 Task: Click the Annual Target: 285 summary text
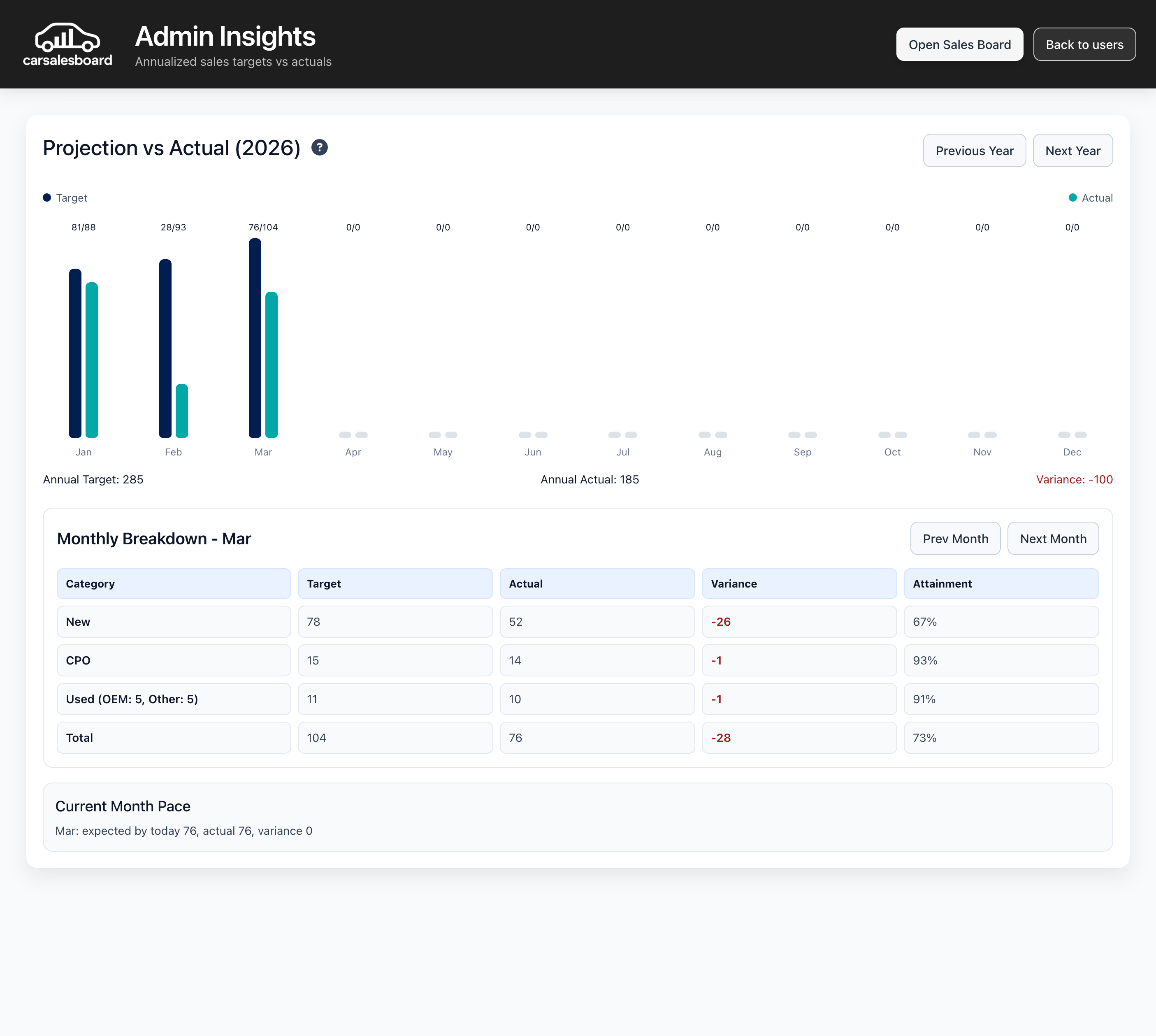[93, 479]
